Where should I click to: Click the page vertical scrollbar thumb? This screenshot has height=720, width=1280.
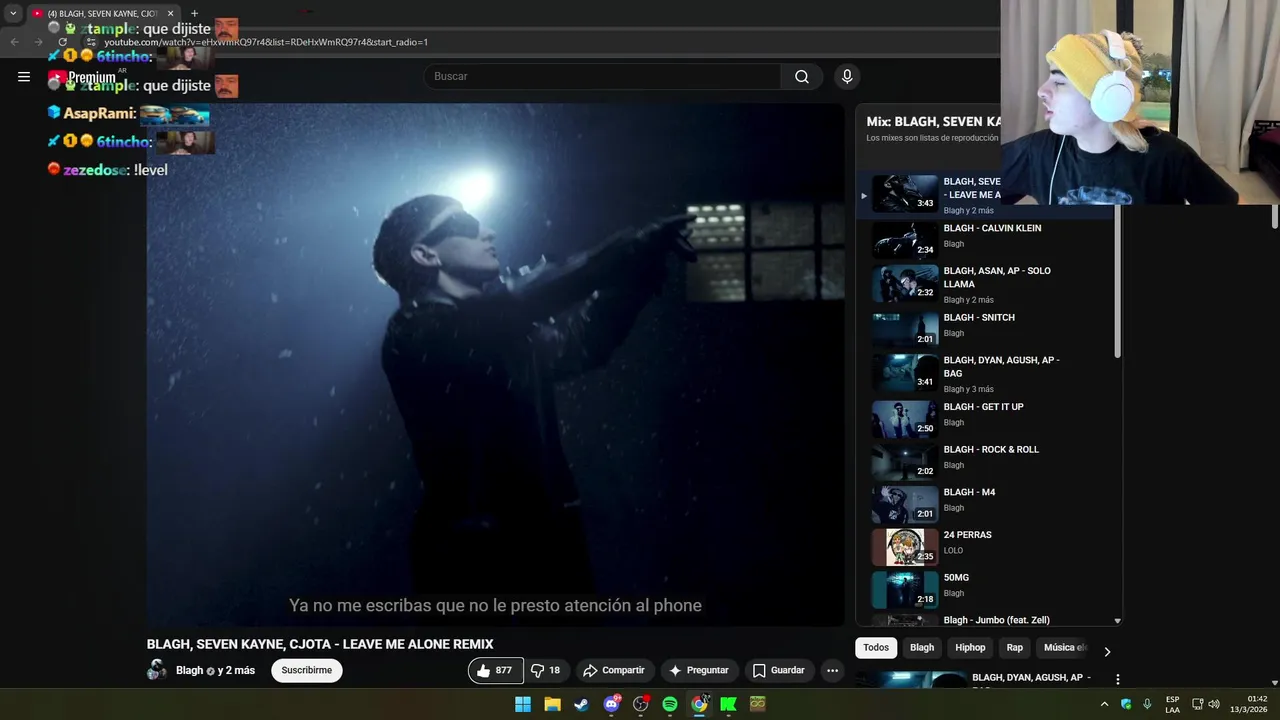point(1274,216)
